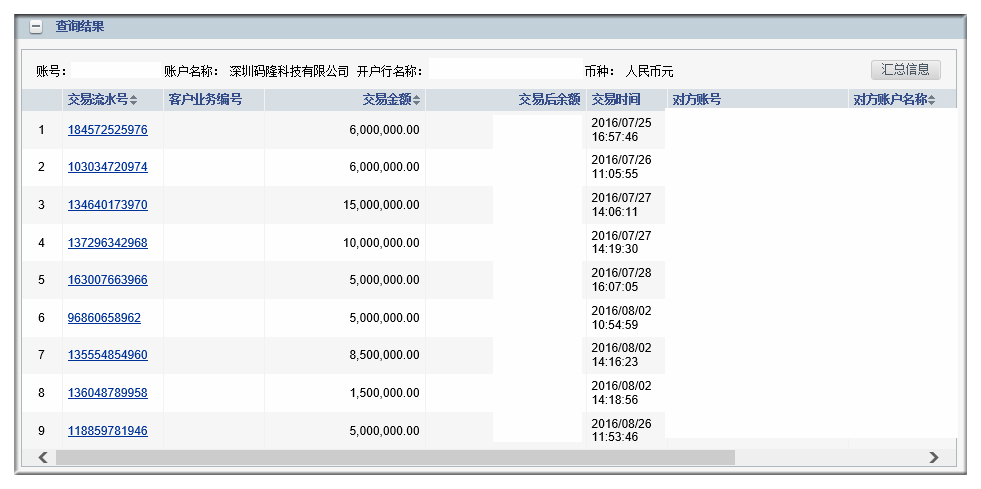Select the 对方账号 column header

pos(696,99)
